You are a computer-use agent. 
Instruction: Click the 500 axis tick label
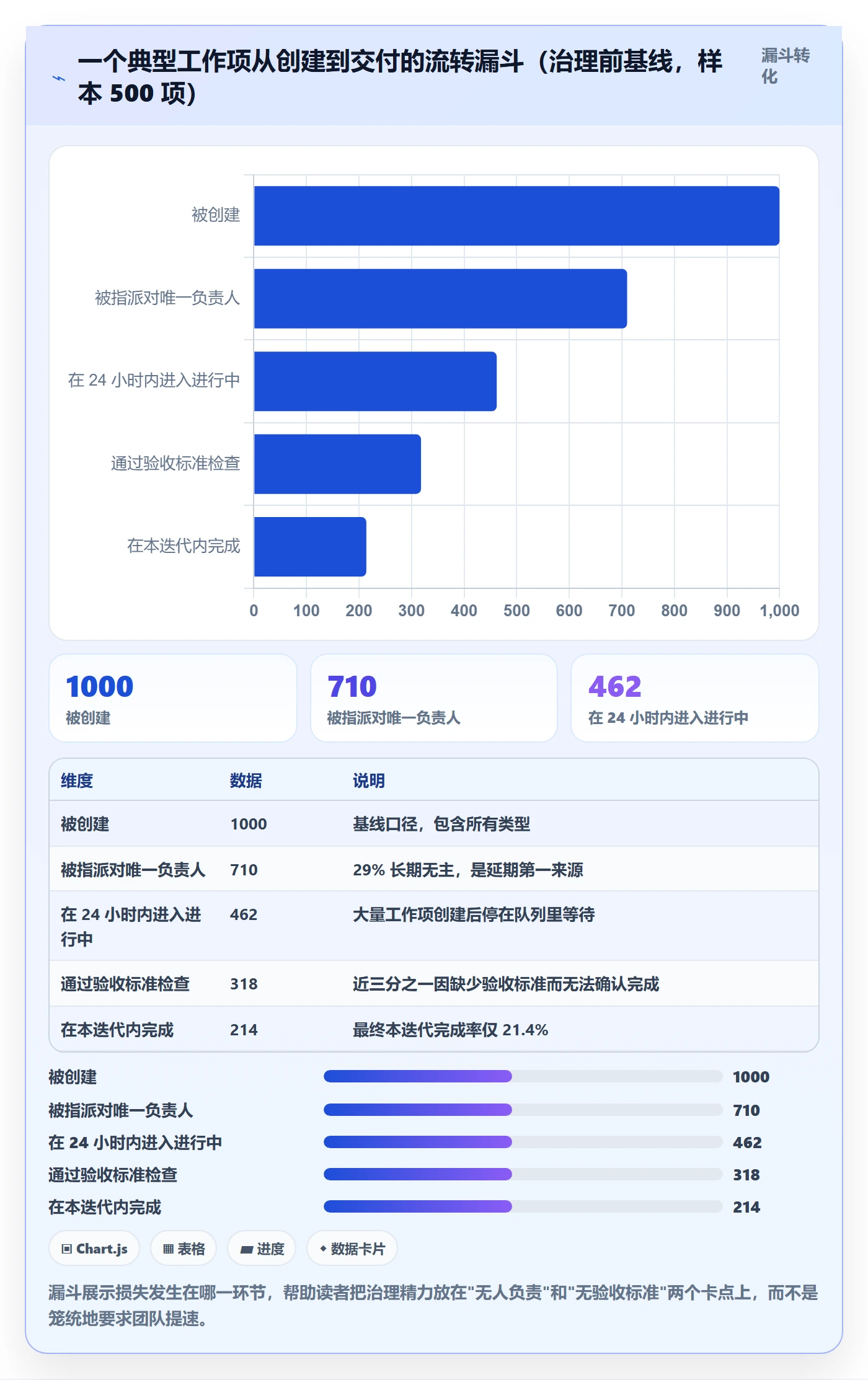coord(516,611)
